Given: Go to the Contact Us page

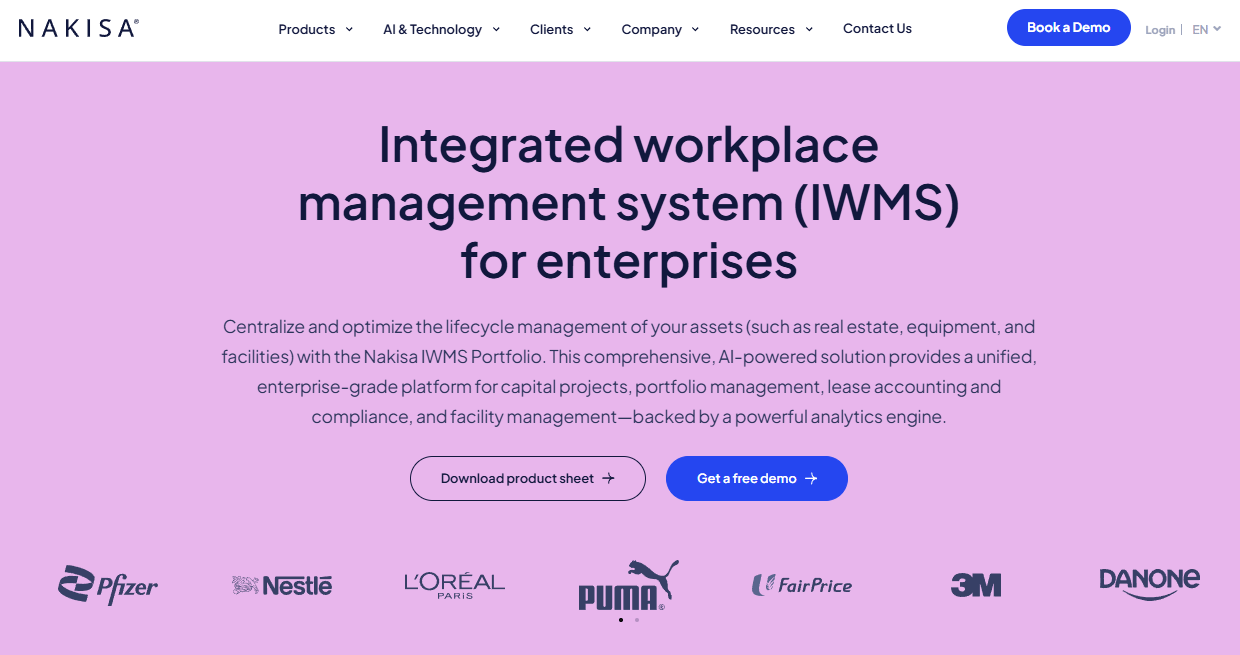Looking at the screenshot, I should coord(877,28).
